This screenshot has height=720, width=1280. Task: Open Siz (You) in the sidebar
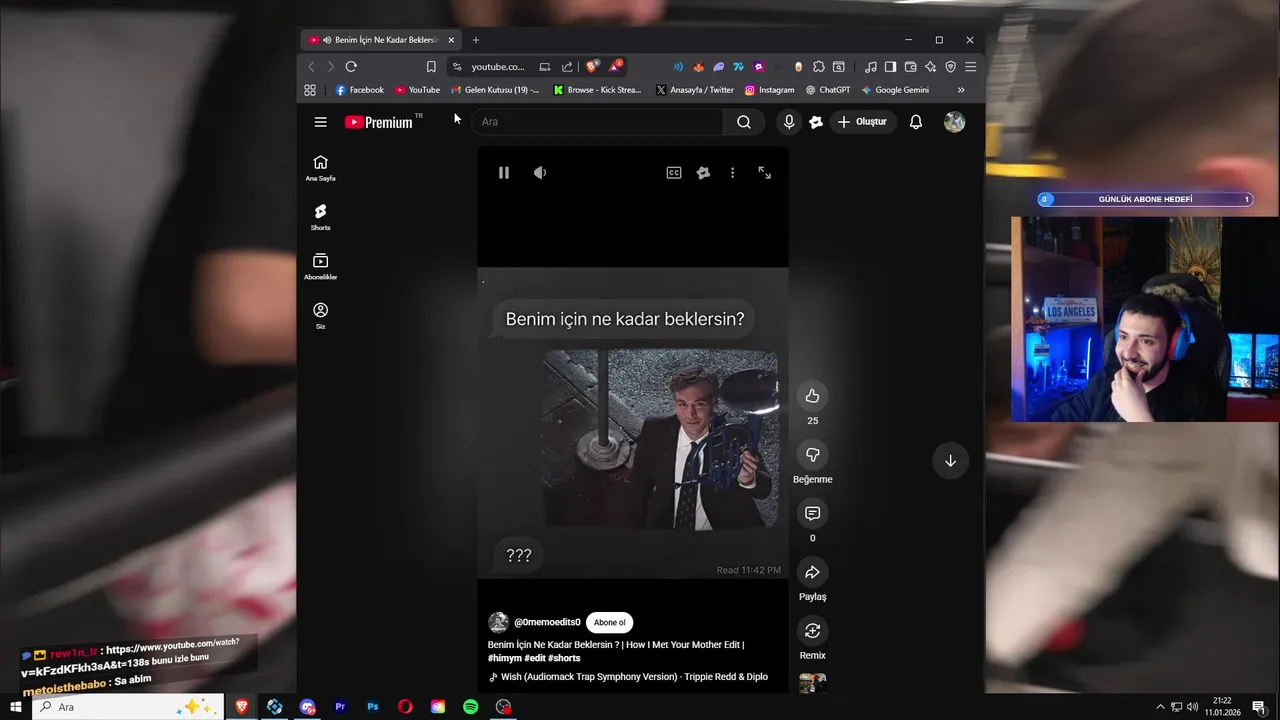320,316
